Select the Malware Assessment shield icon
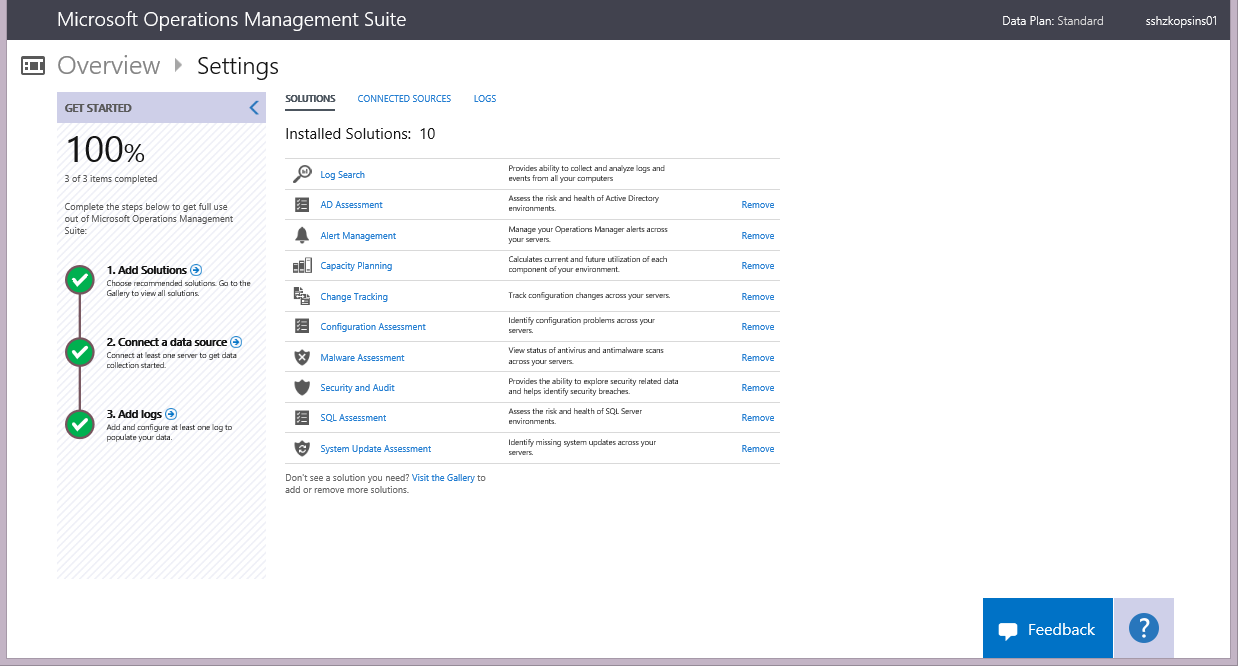The image size is (1238, 666). tap(301, 356)
